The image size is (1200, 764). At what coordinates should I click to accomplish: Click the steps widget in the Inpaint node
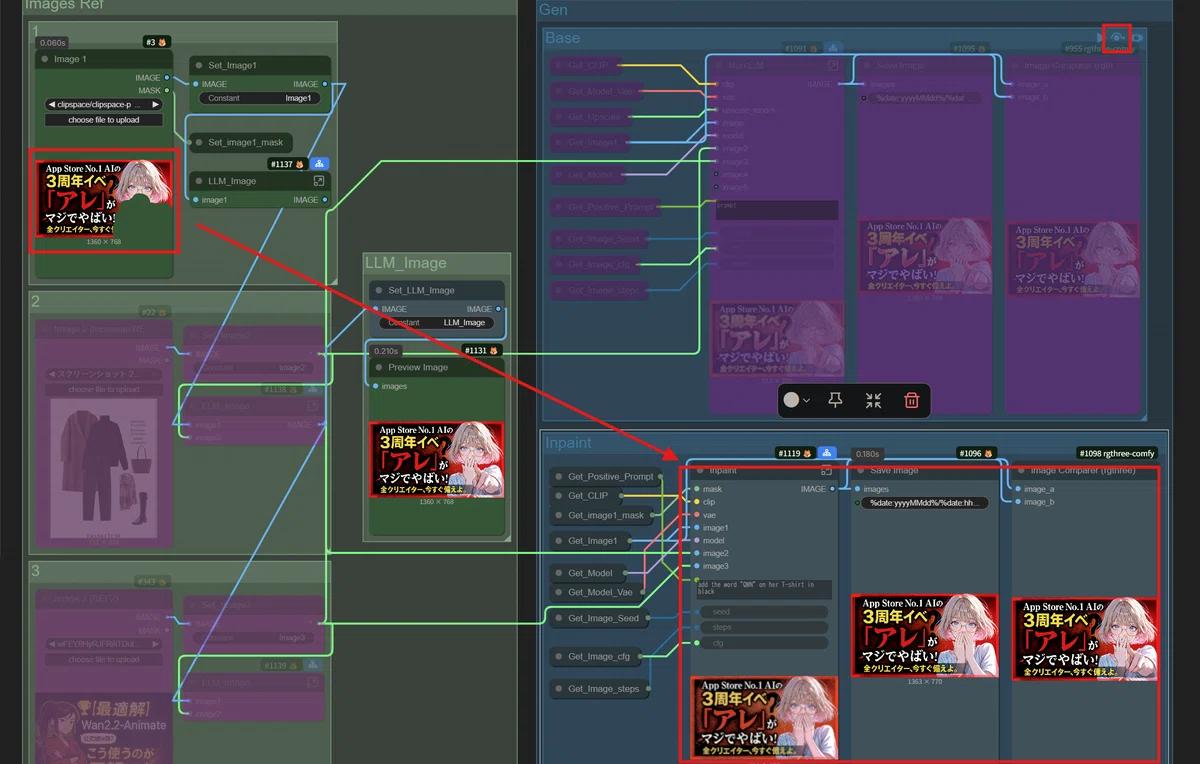763,628
